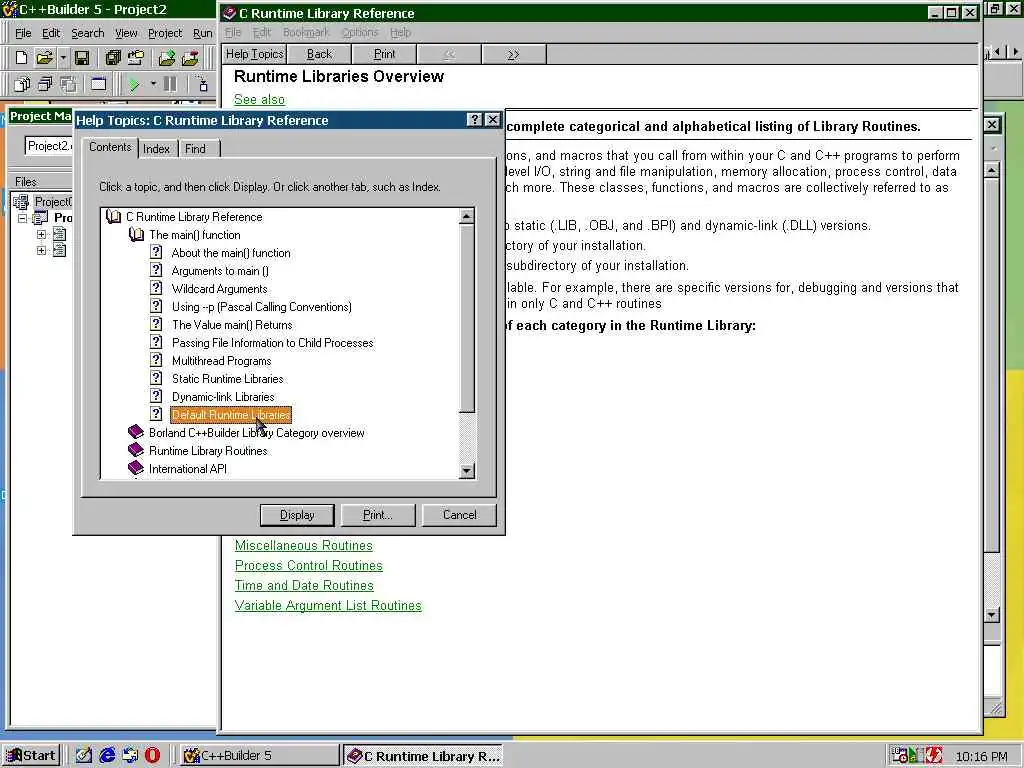Open the Bookmark menu in help window
The width and height of the screenshot is (1024, 768).
coord(306,32)
